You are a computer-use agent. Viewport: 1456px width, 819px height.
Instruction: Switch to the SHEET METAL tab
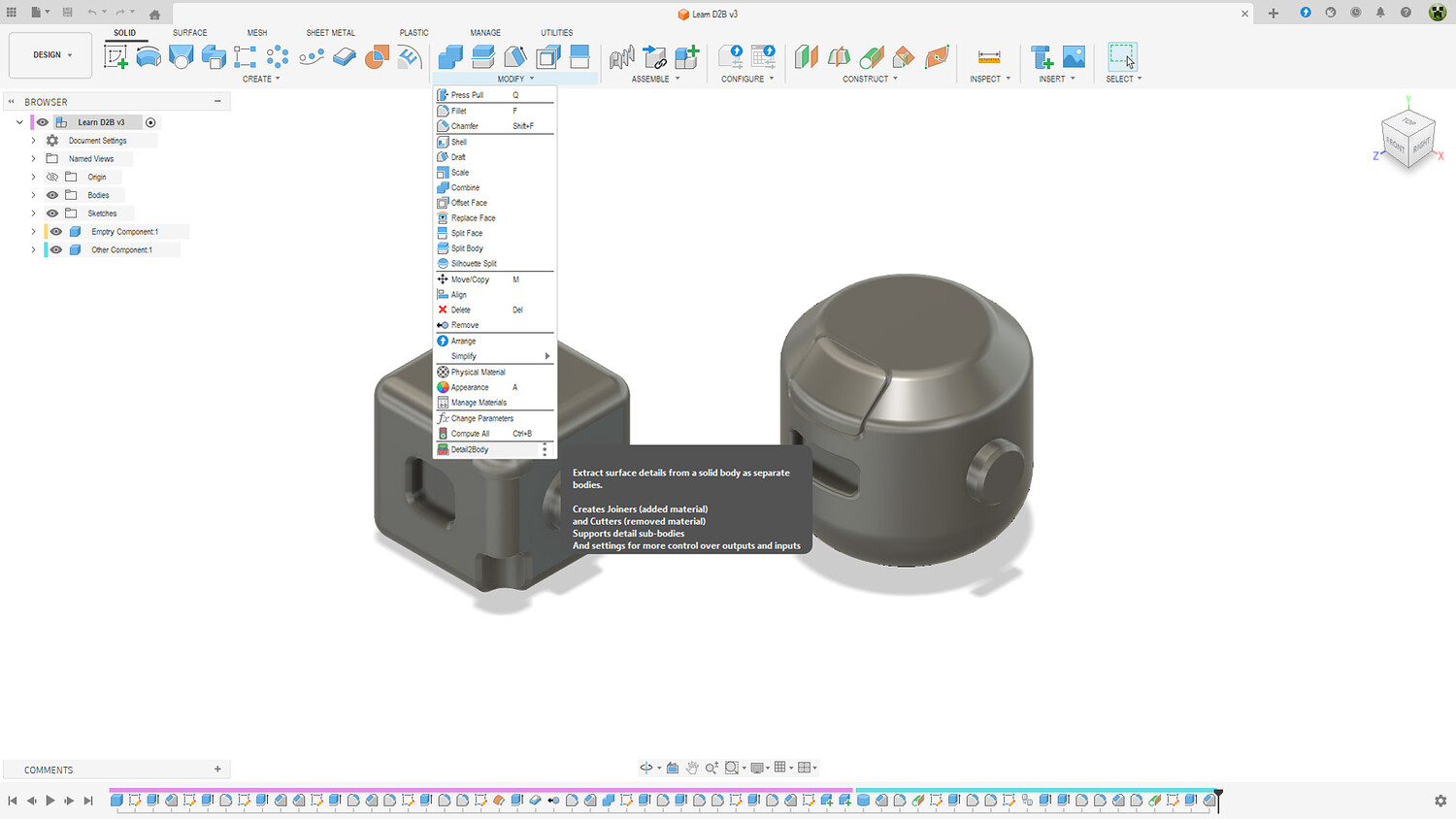pyautogui.click(x=330, y=33)
